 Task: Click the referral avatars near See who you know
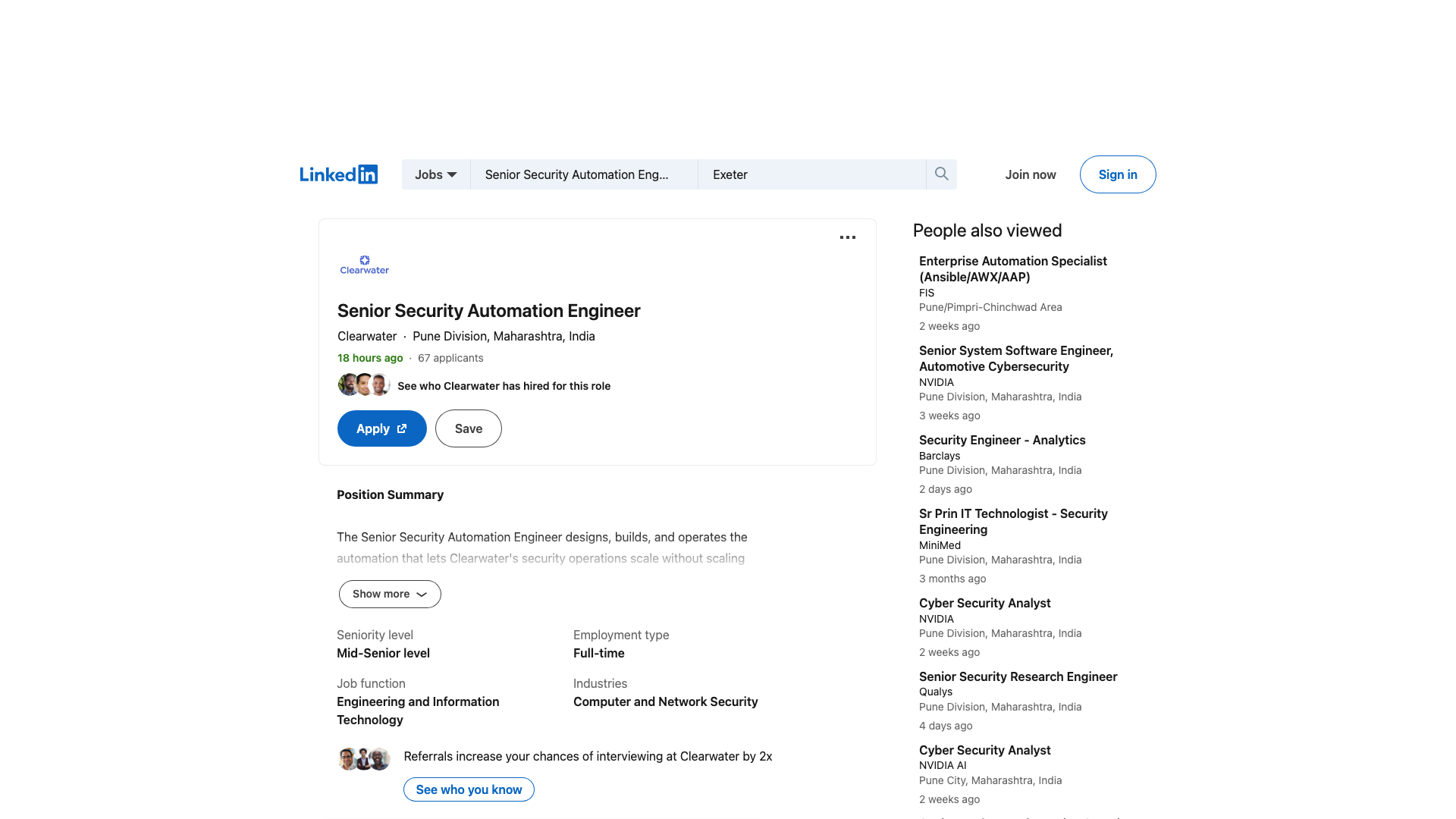click(364, 758)
